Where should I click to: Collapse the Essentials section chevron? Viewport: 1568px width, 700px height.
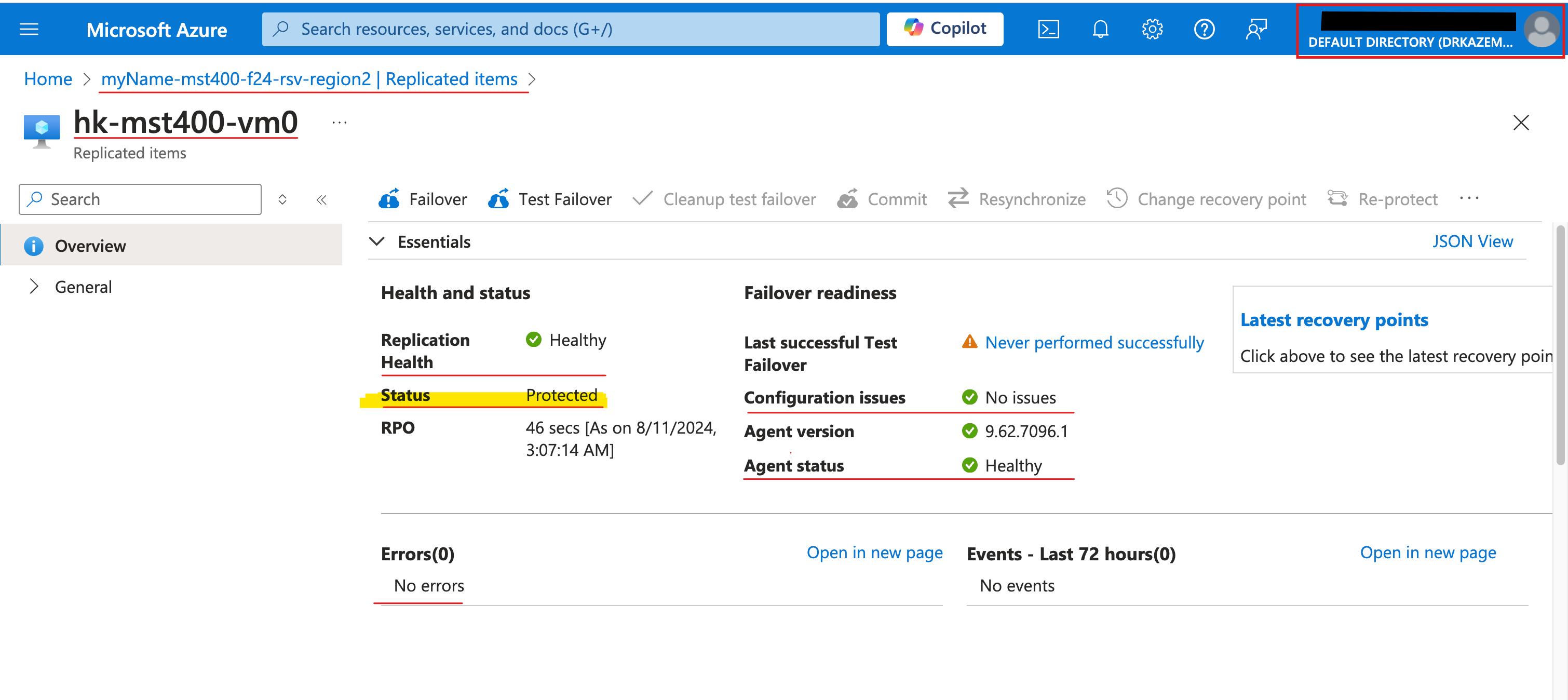click(377, 241)
